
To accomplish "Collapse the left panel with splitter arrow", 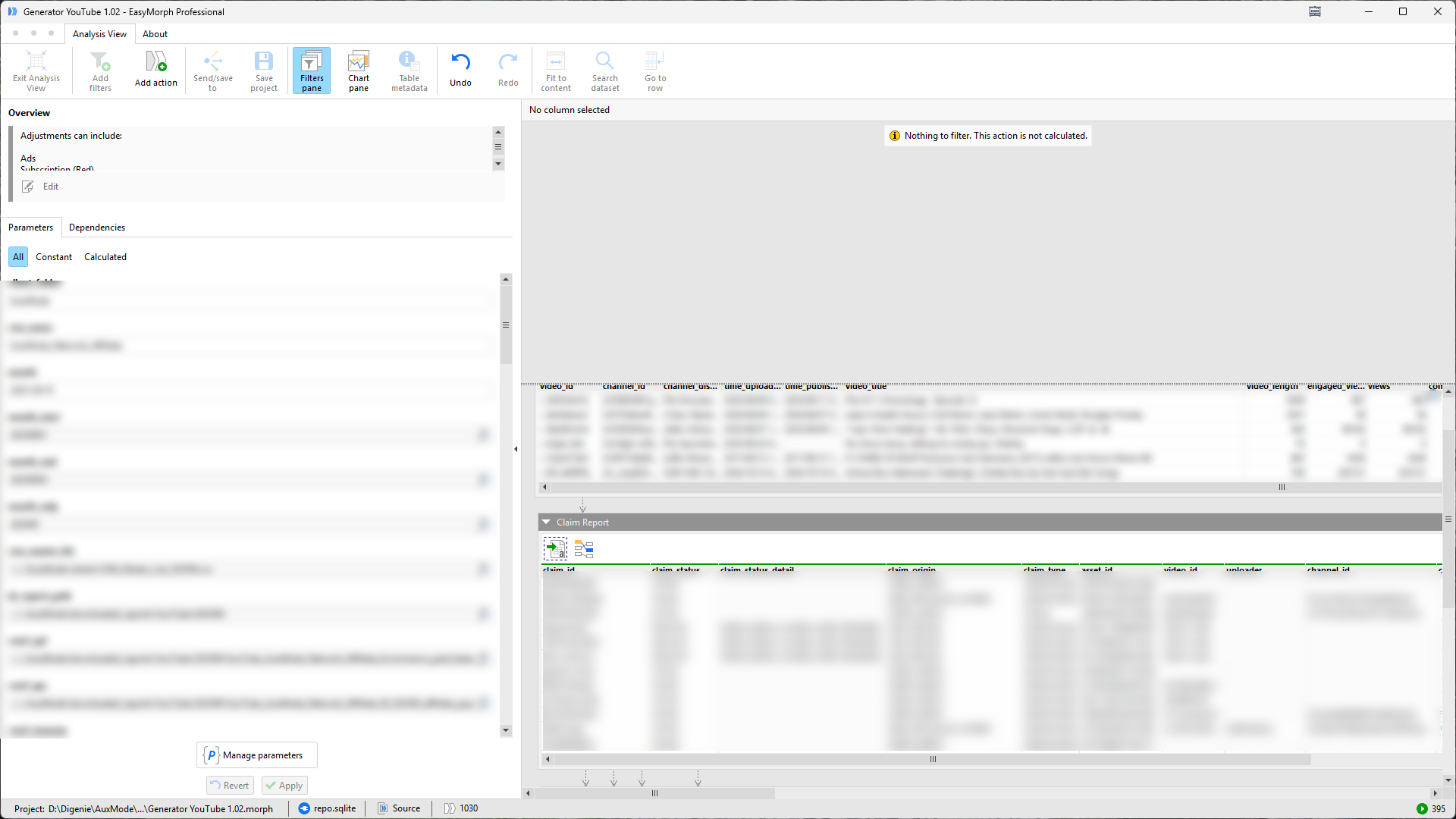I will pyautogui.click(x=516, y=449).
